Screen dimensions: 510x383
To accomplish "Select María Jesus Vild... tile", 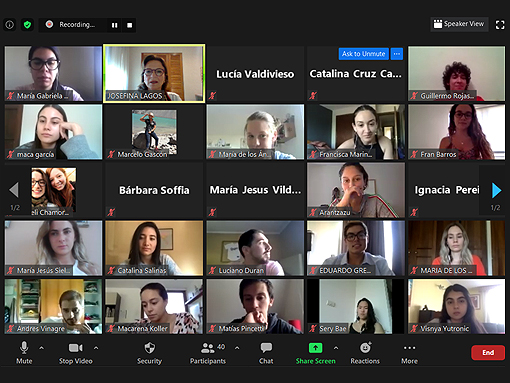I will [x=255, y=190].
